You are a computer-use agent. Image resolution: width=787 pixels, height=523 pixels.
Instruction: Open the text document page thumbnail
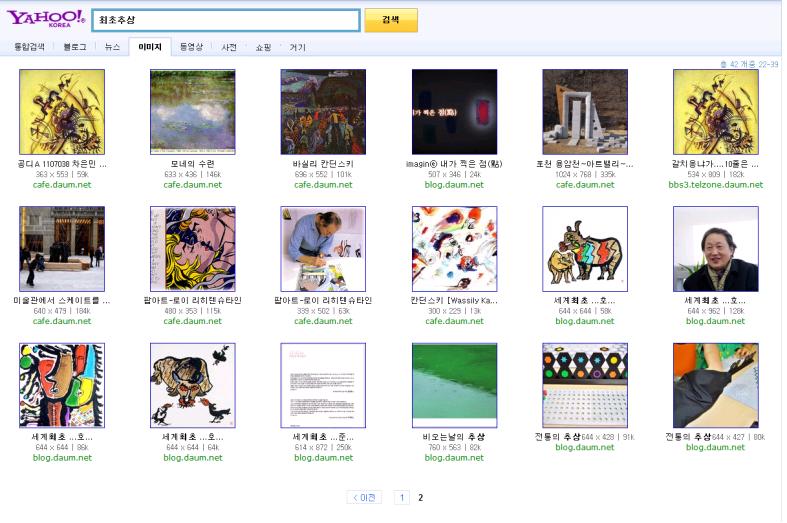323,385
